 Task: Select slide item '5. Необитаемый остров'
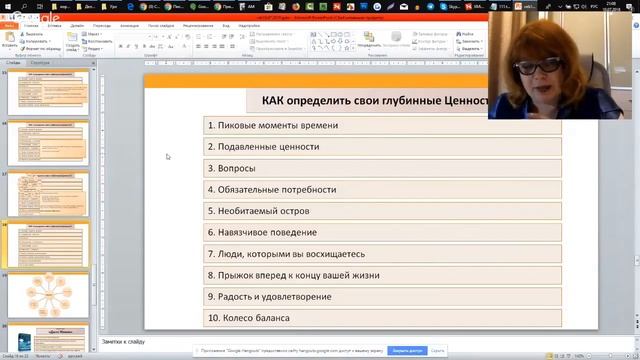pos(382,211)
